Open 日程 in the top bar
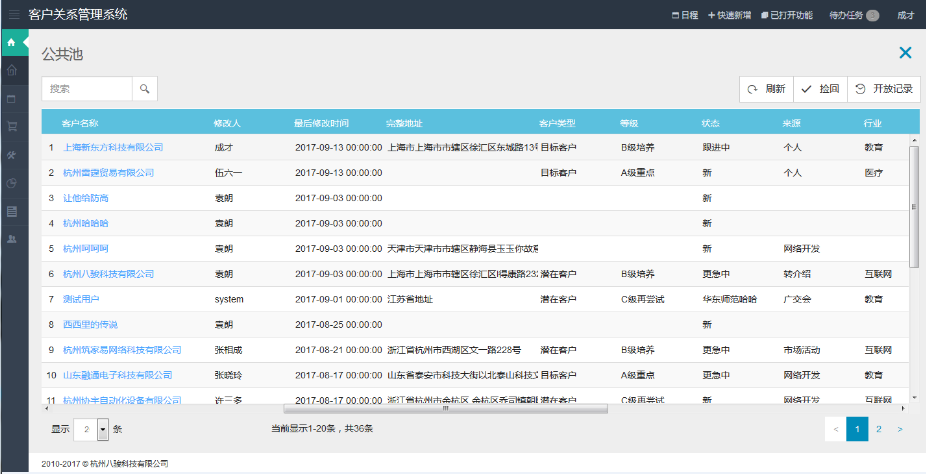 click(x=685, y=15)
